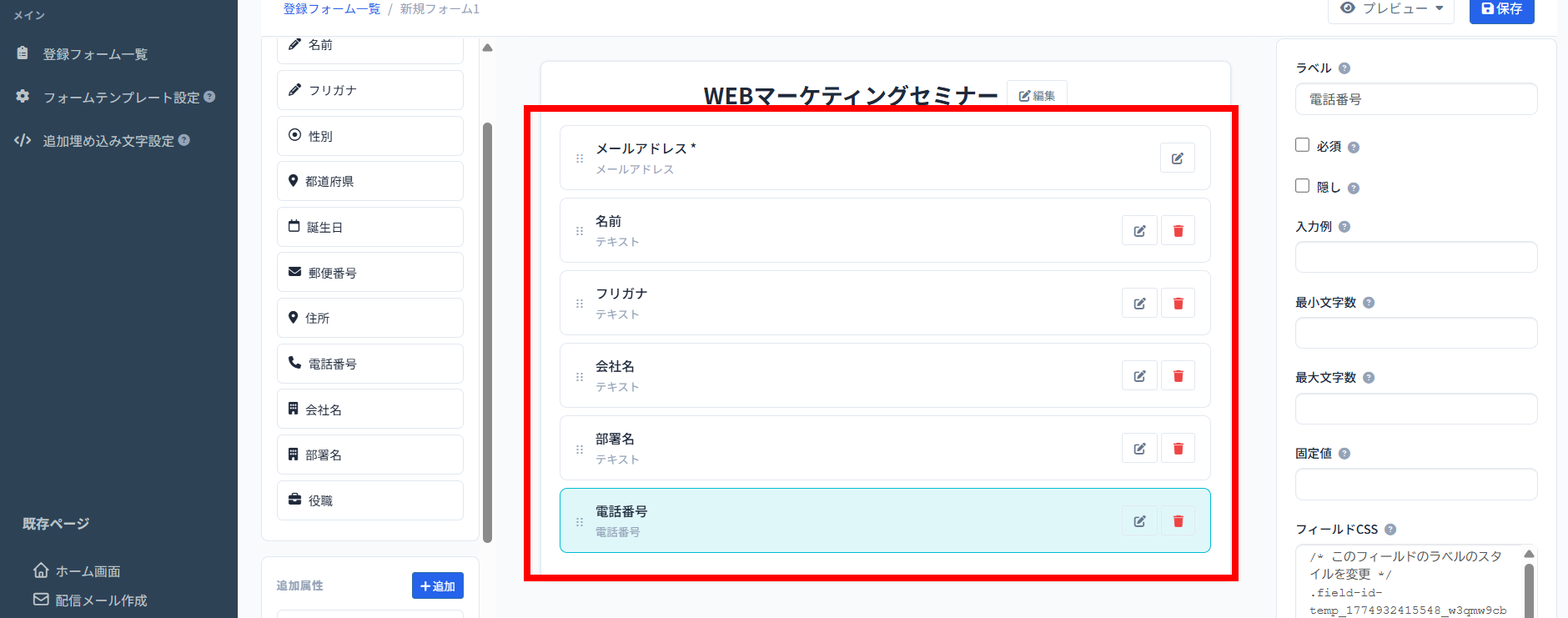Remove the 電話番号 field via trash icon
This screenshot has height=618, width=1568.
(1178, 521)
